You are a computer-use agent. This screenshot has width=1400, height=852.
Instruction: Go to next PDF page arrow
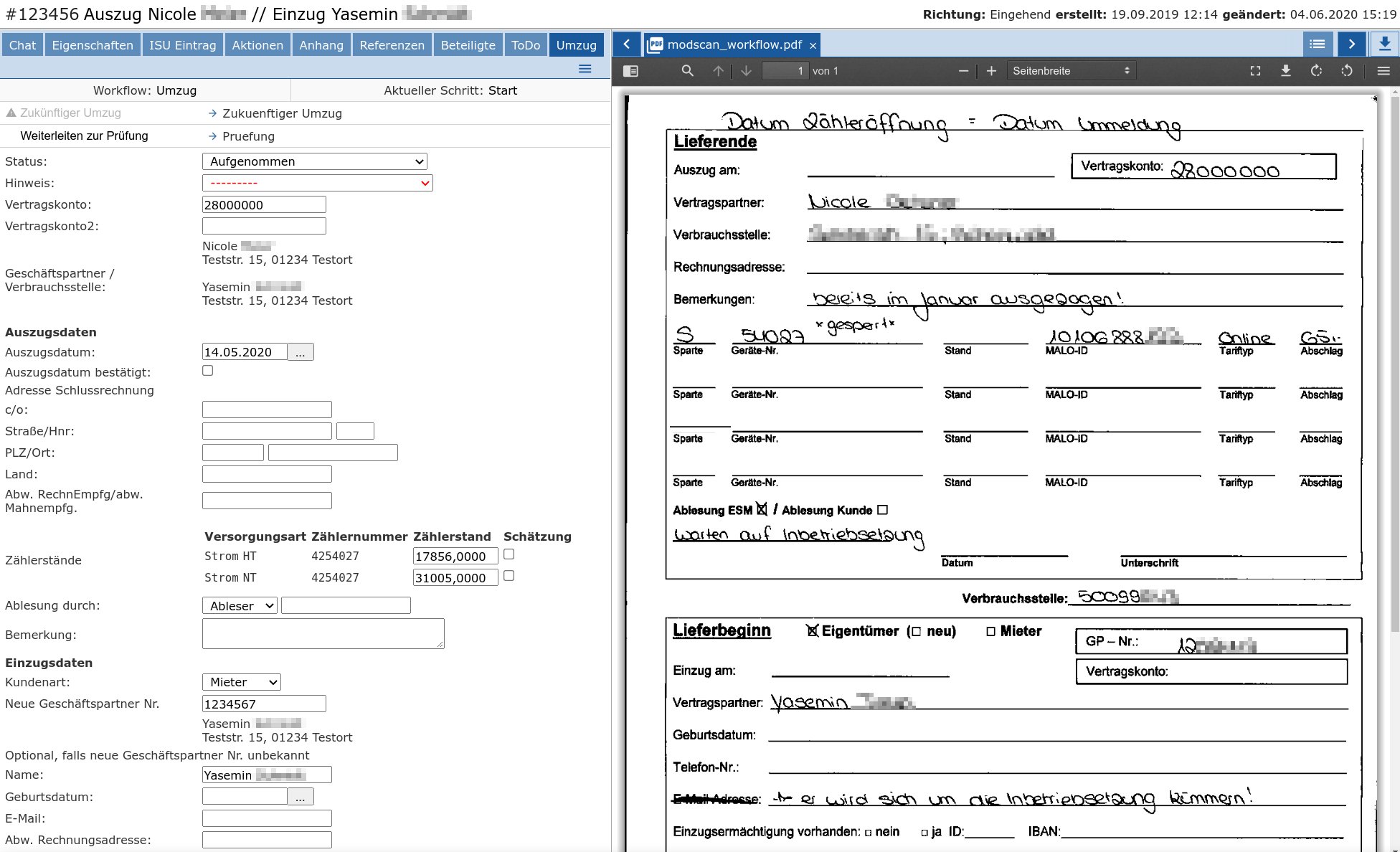(x=746, y=71)
